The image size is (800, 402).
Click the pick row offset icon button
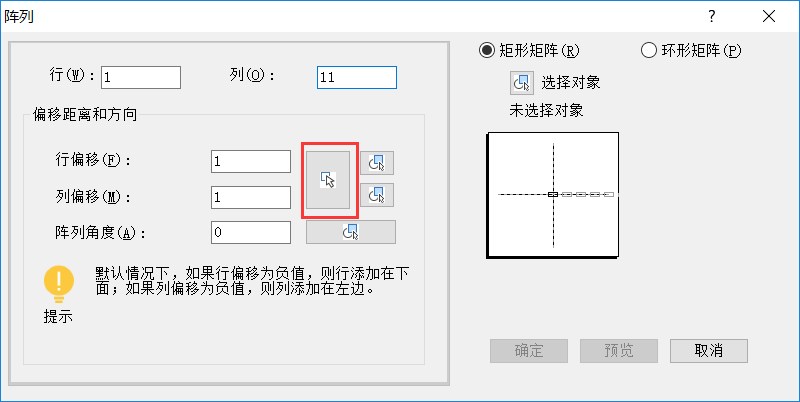[x=376, y=163]
